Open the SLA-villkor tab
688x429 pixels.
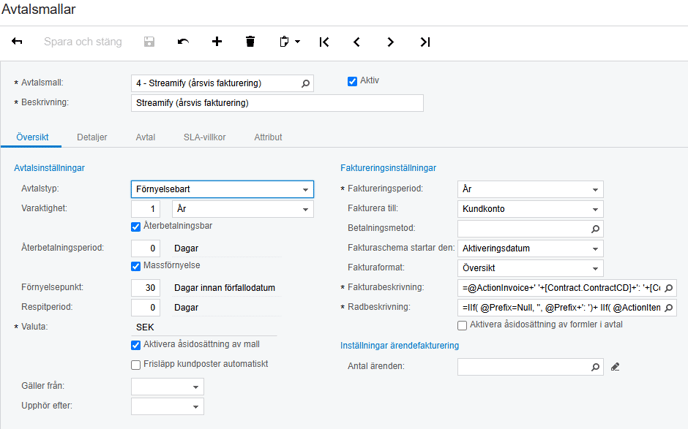[x=204, y=137]
